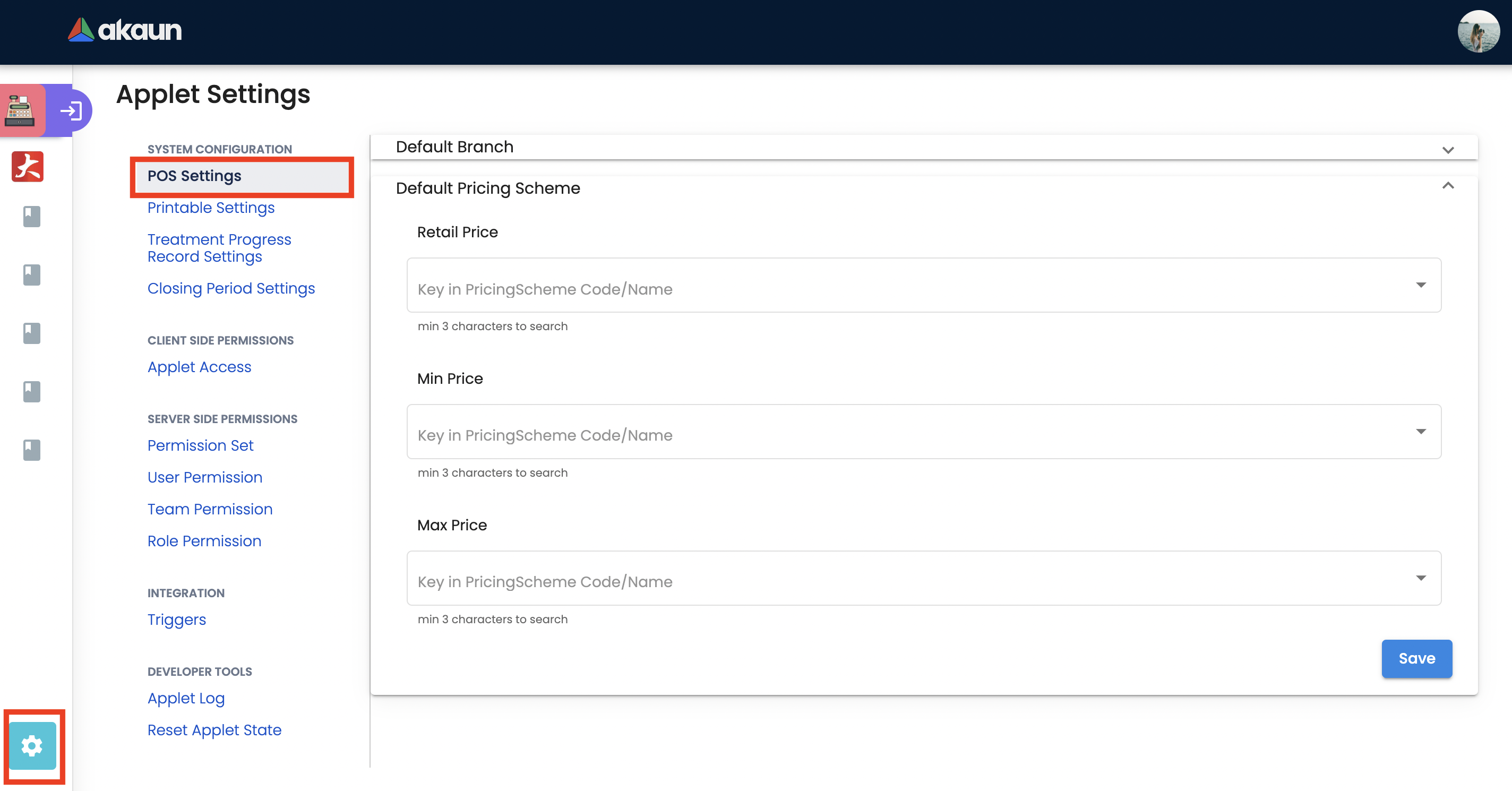Click the first gray bookmark sidebar icon
This screenshot has width=1512, height=791.
(32, 217)
